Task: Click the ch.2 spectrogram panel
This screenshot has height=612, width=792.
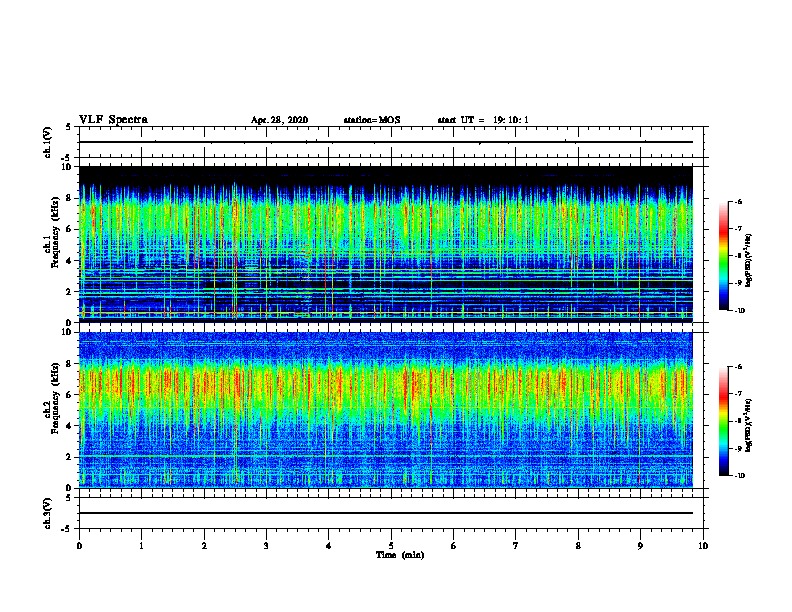Action: pyautogui.click(x=386, y=410)
